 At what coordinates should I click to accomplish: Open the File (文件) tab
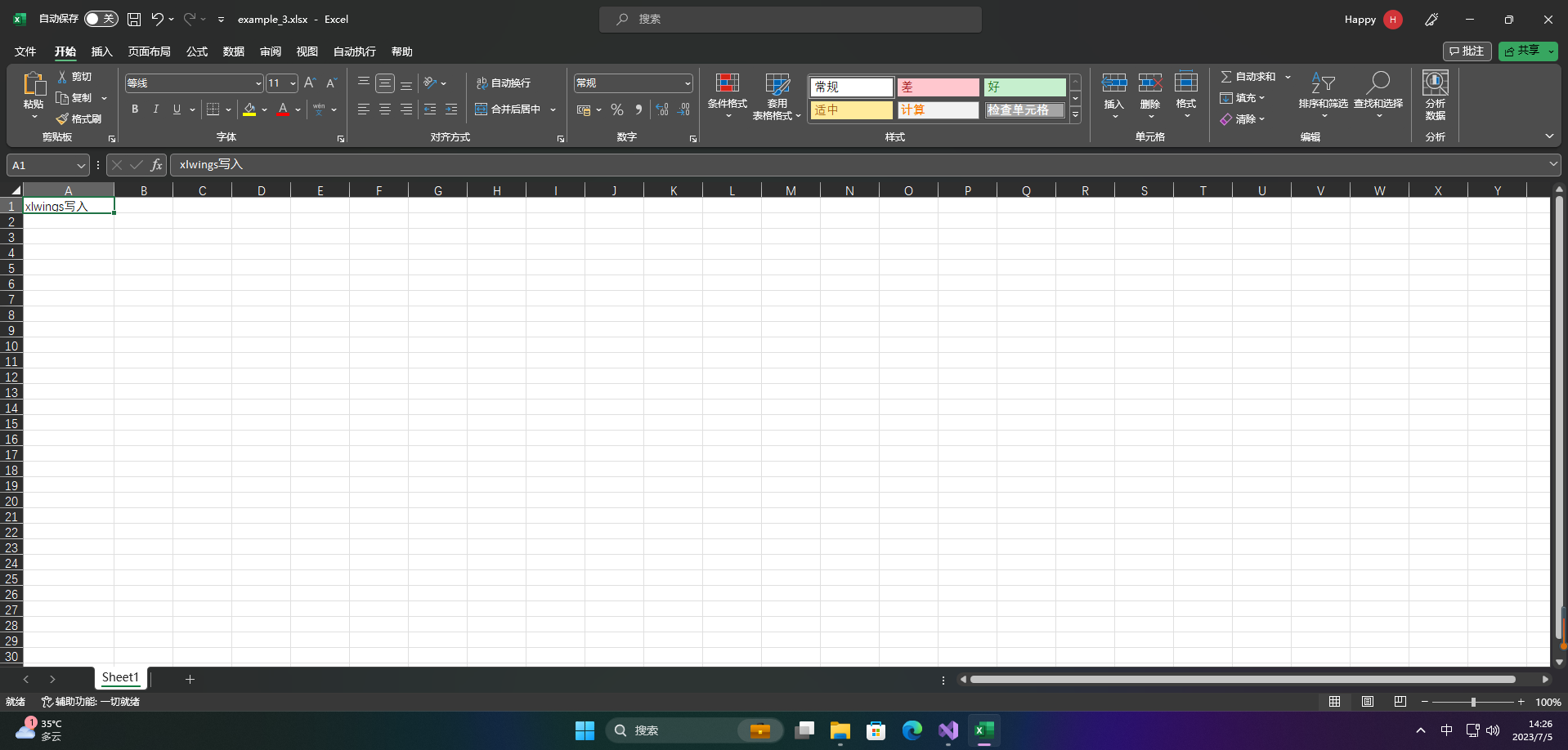[25, 51]
